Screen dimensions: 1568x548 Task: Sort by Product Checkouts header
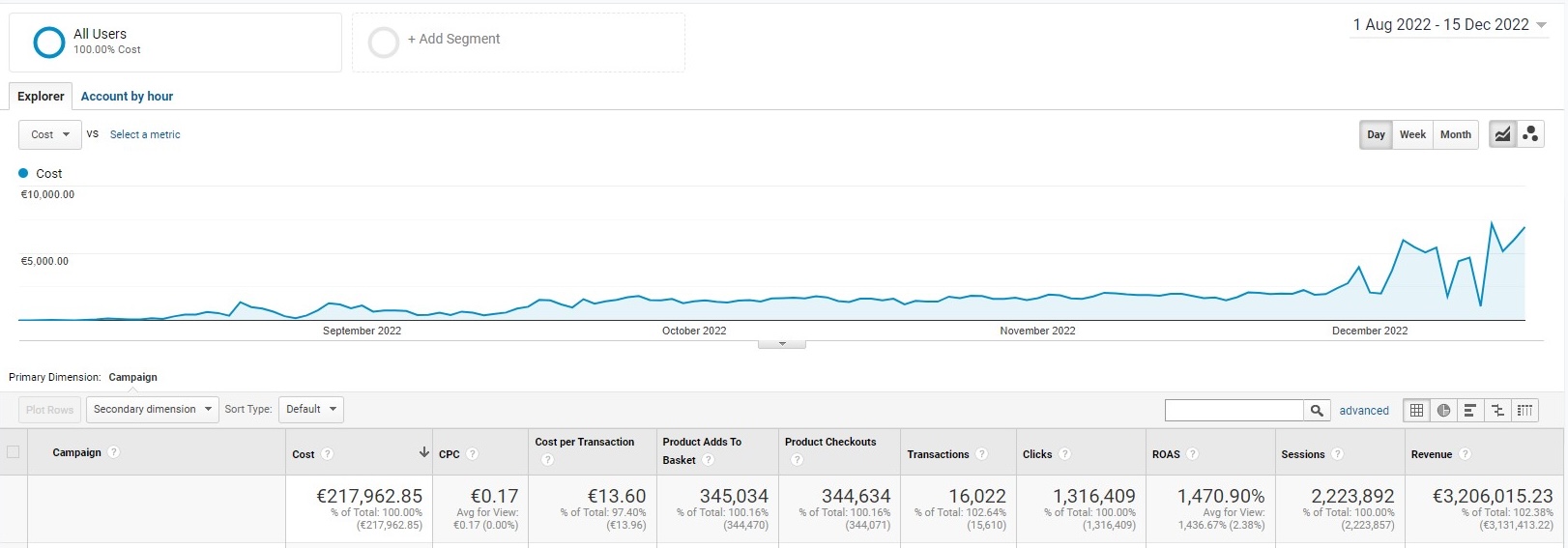(830, 442)
